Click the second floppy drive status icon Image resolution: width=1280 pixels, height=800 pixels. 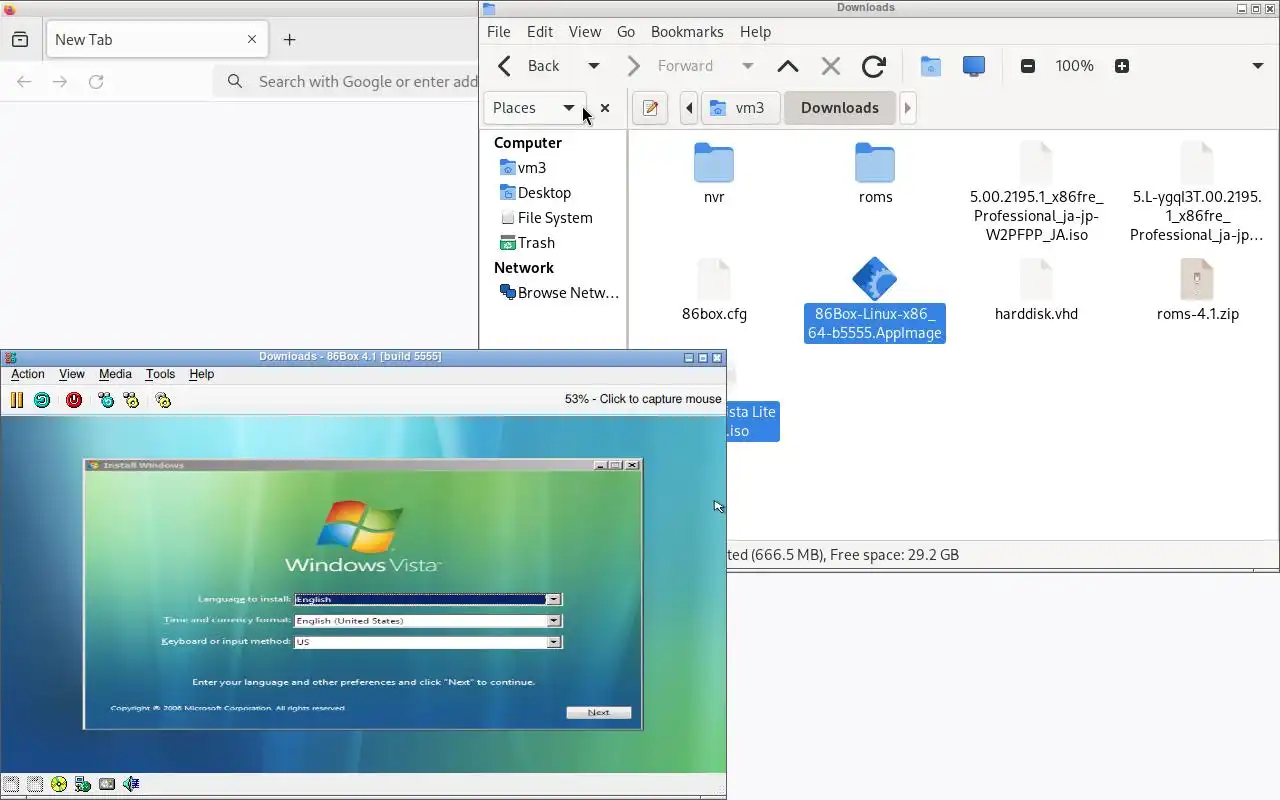[35, 784]
